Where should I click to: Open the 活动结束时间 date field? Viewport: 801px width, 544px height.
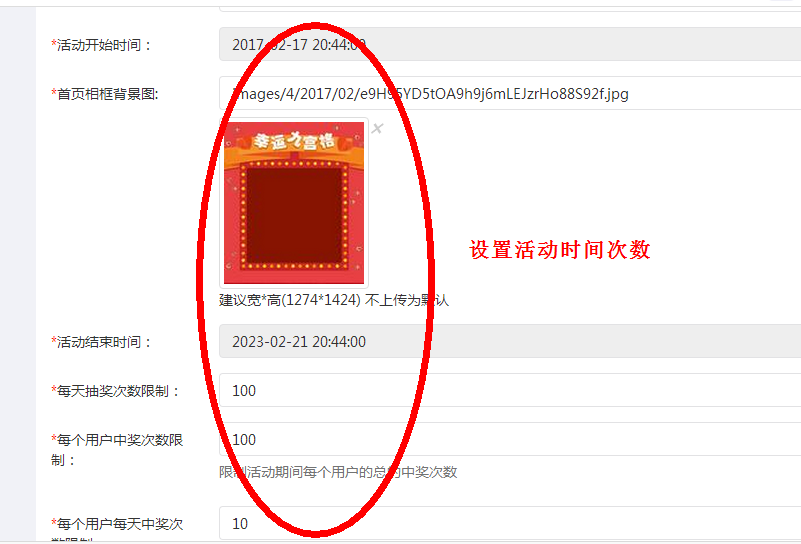tap(510, 341)
